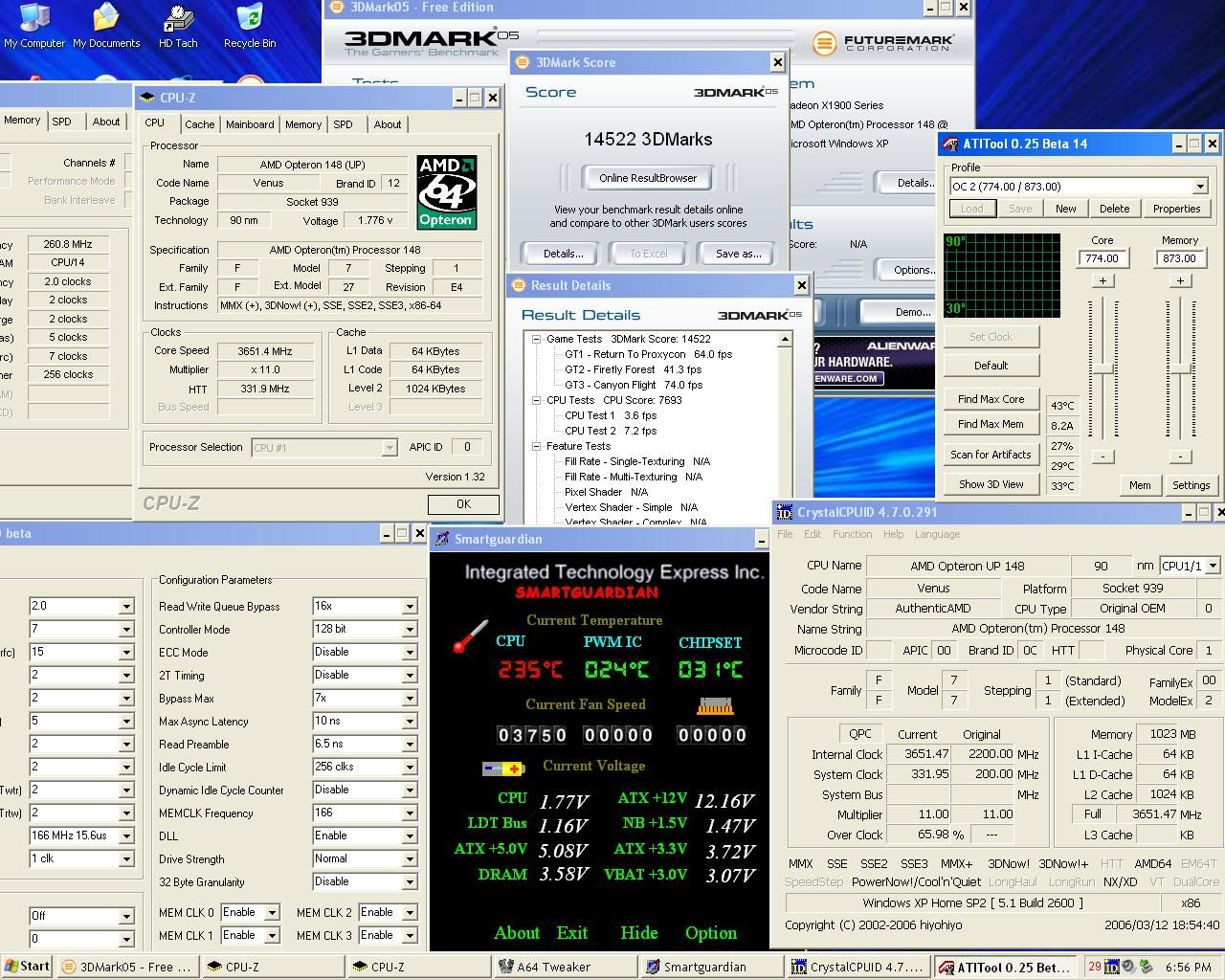Image resolution: width=1225 pixels, height=980 pixels.
Task: Open the Recycle Bin desktop icon
Action: point(250,26)
